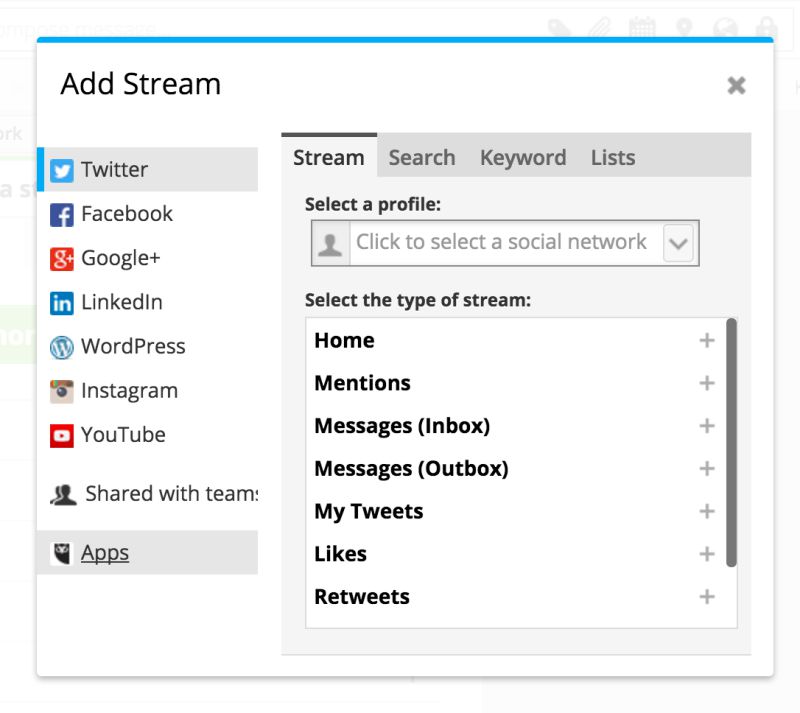The image size is (800, 713).
Task: Click the YouTube play icon
Action: (62, 436)
